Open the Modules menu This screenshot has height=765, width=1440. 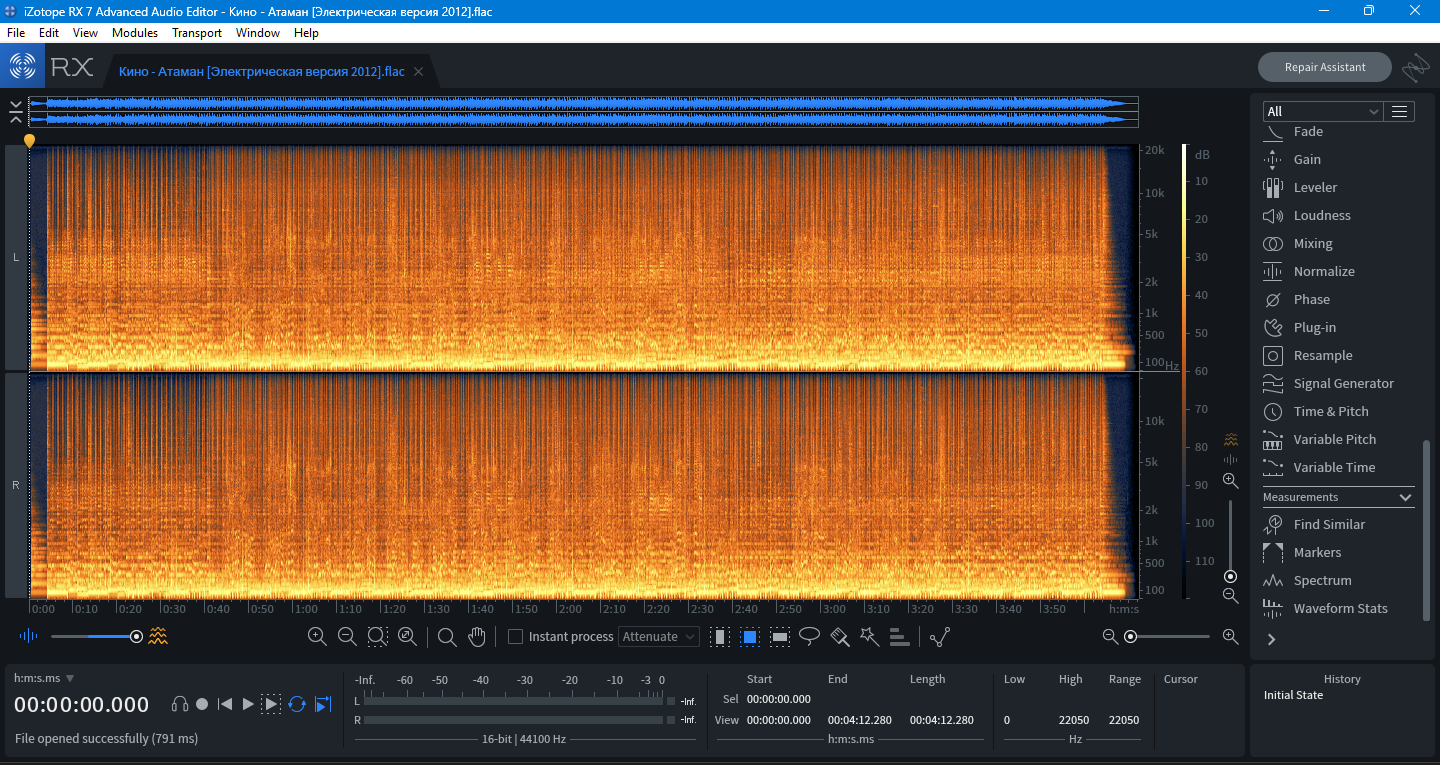click(x=134, y=33)
